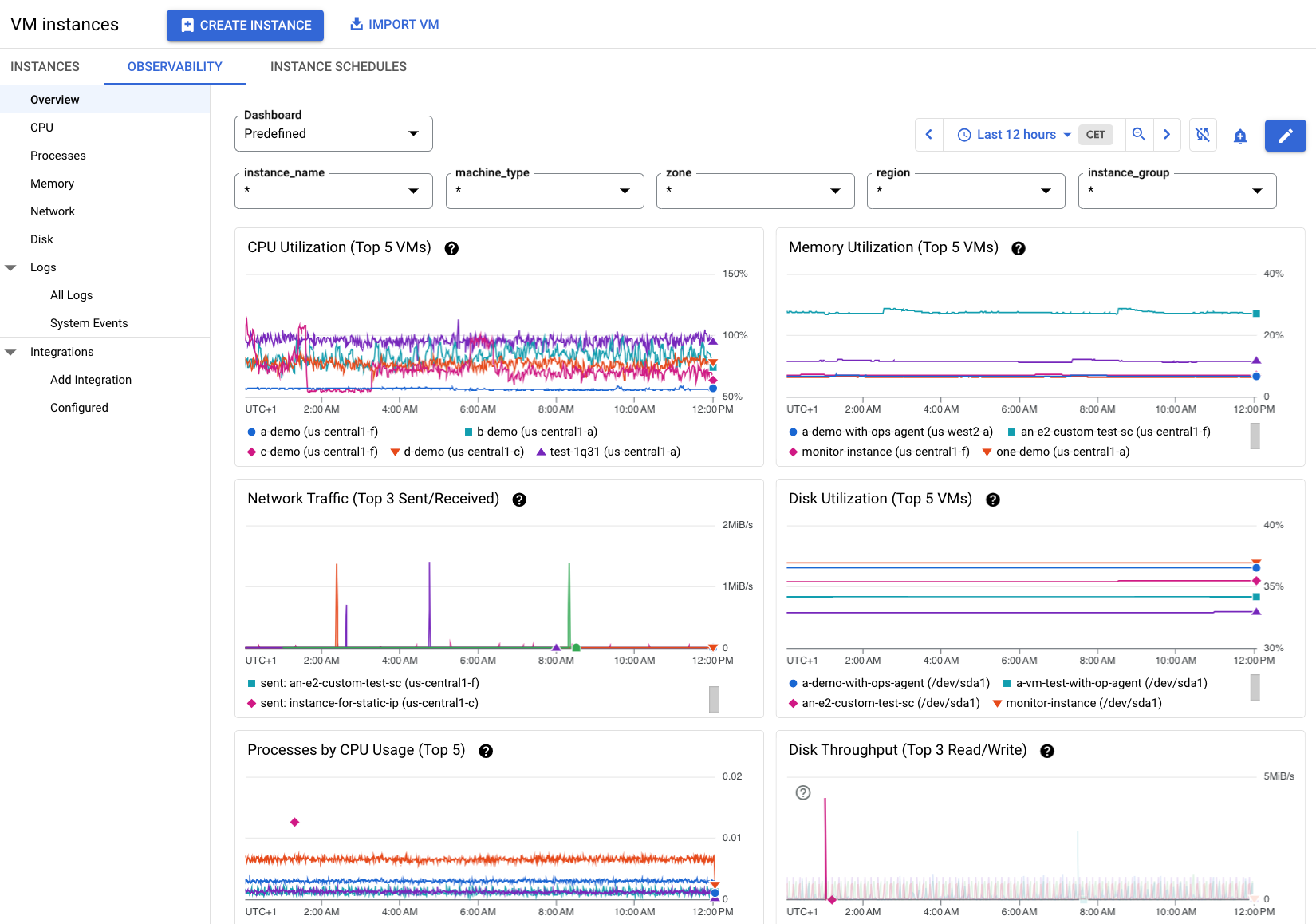Screen dimensions: 1316x924
Task: Toggle the auto-refresh icon off
Action: (x=1203, y=135)
